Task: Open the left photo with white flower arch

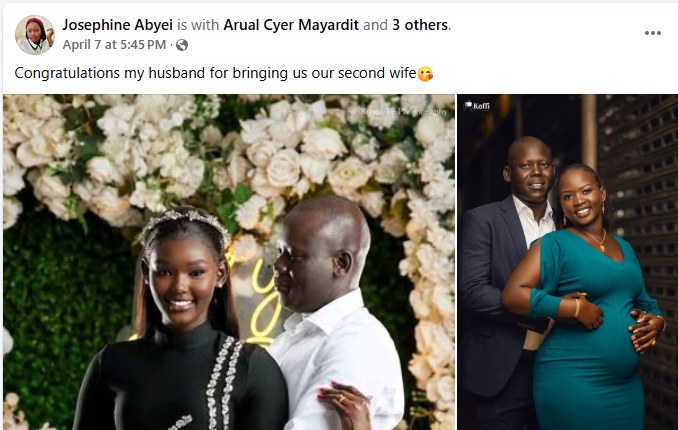Action: (x=229, y=262)
